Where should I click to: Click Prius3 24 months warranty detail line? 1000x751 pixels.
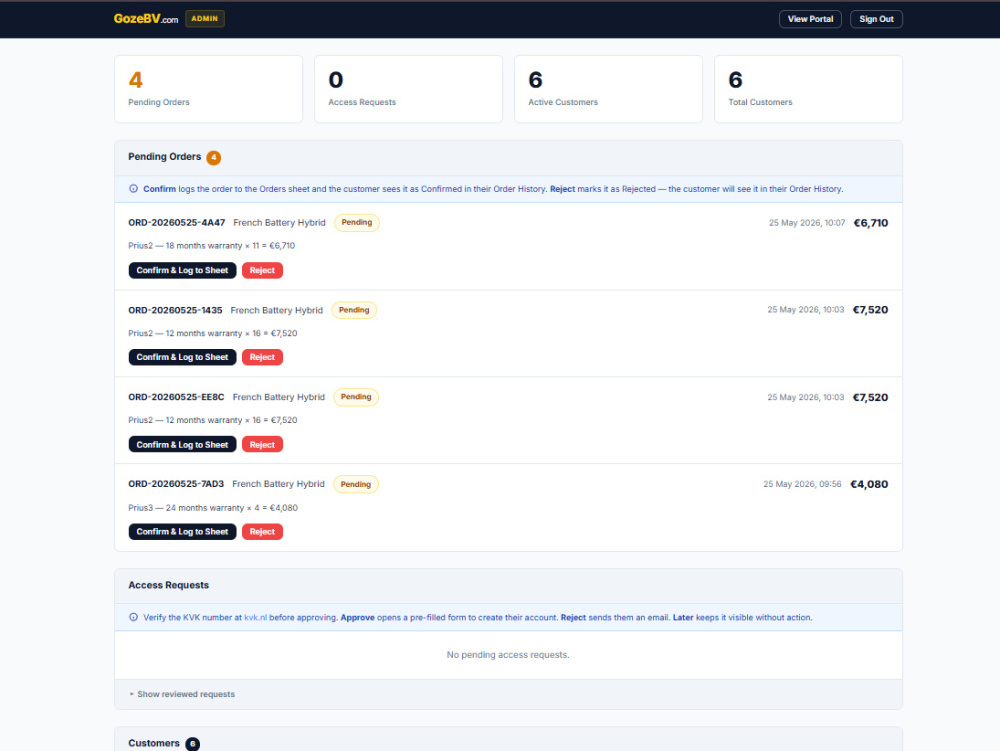[x=213, y=507]
